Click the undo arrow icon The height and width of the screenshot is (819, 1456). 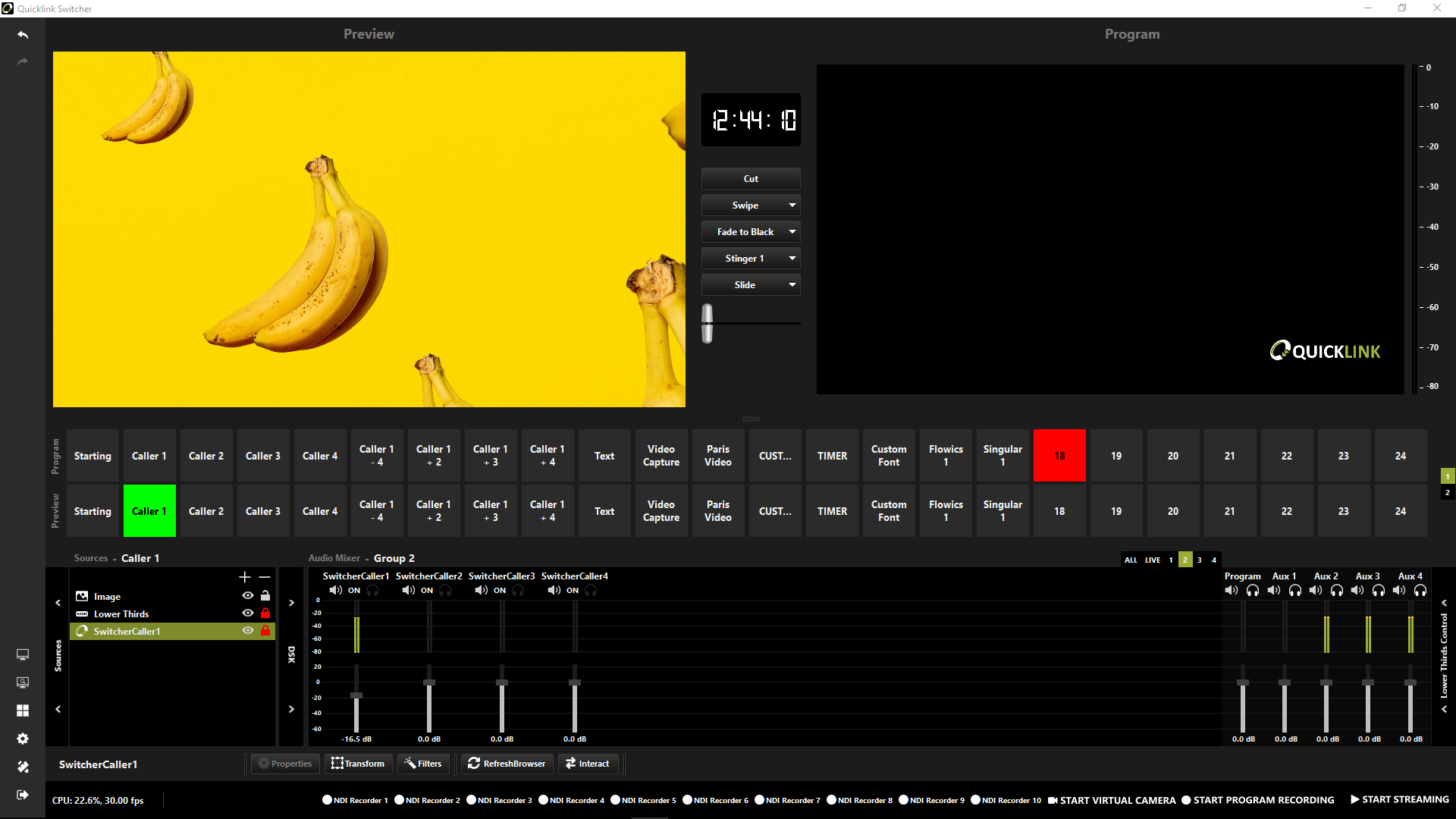click(23, 35)
